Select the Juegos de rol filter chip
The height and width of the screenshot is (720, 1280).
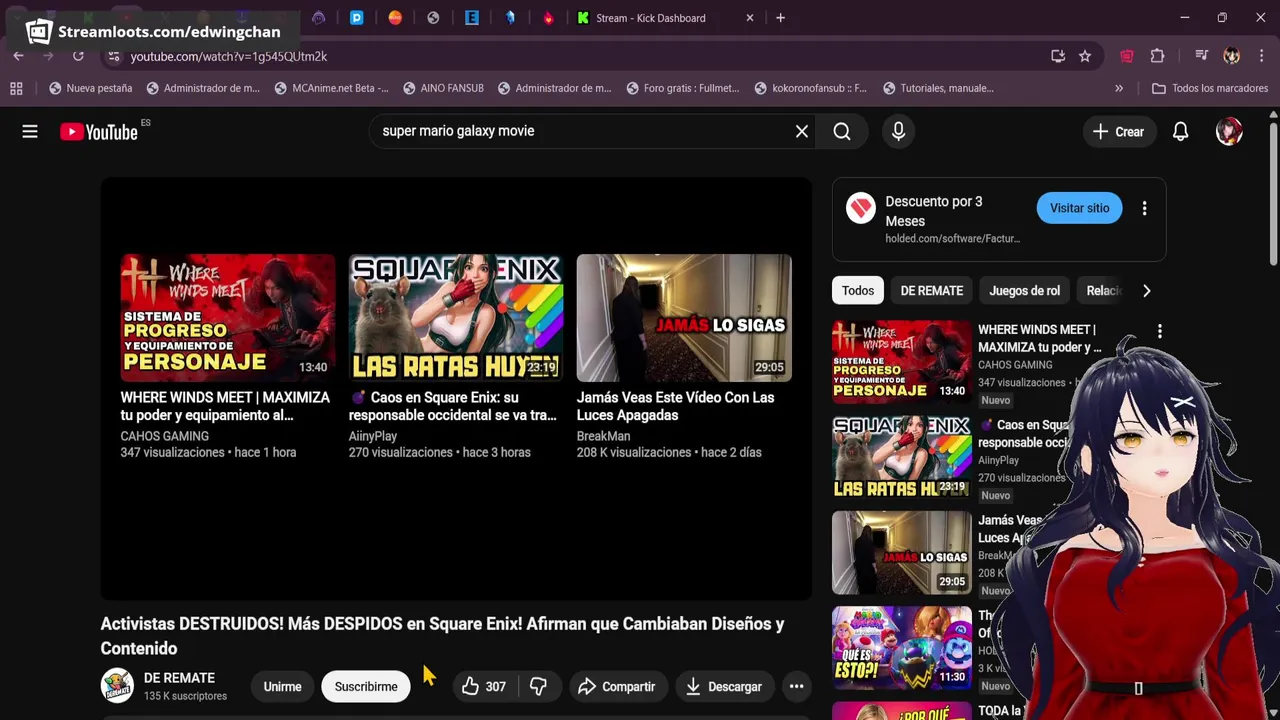click(1024, 291)
